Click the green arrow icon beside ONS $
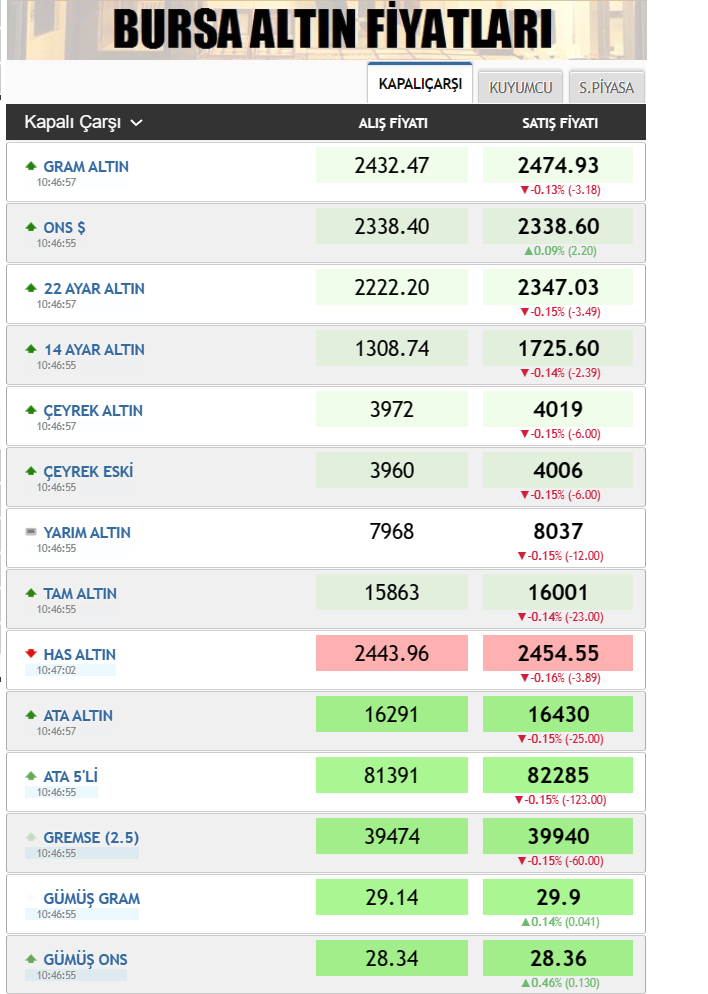Screen dimensions: 708x994 tap(31, 227)
